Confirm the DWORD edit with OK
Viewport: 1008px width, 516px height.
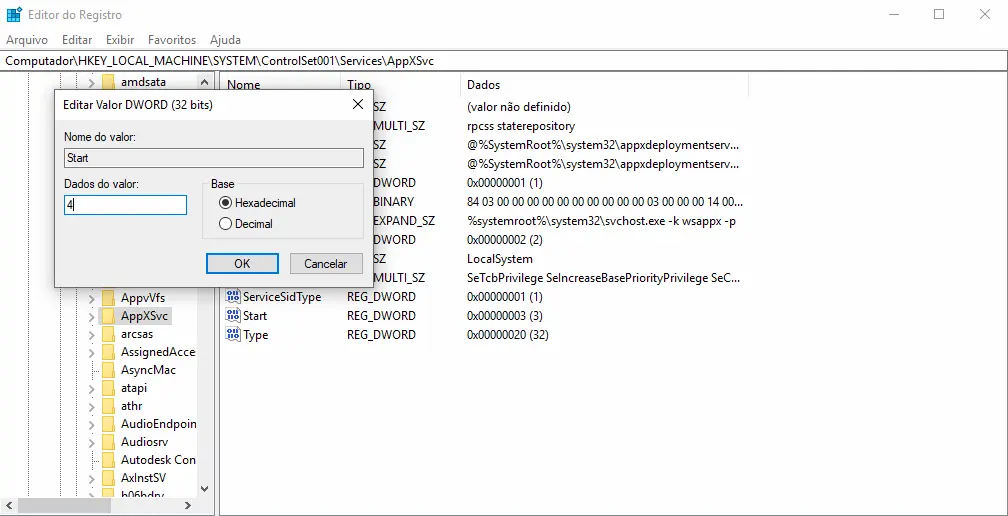tap(242, 263)
